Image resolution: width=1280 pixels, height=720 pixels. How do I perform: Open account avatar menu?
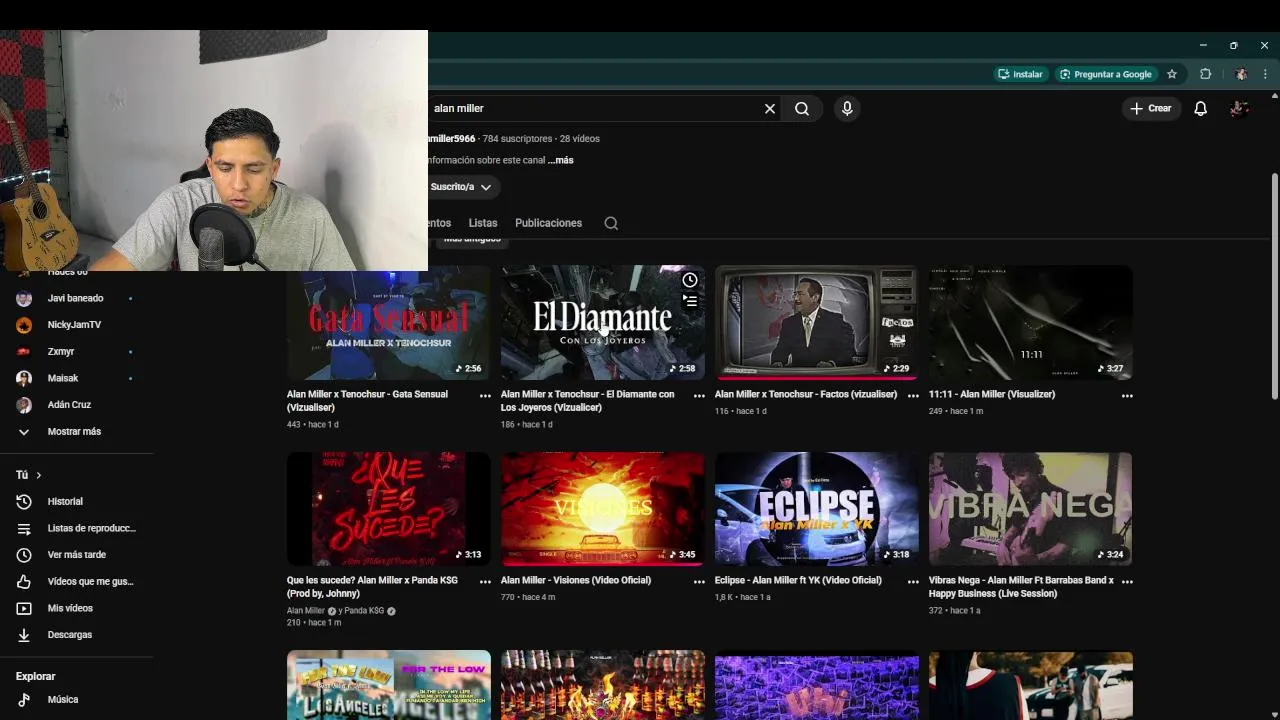pos(1239,108)
